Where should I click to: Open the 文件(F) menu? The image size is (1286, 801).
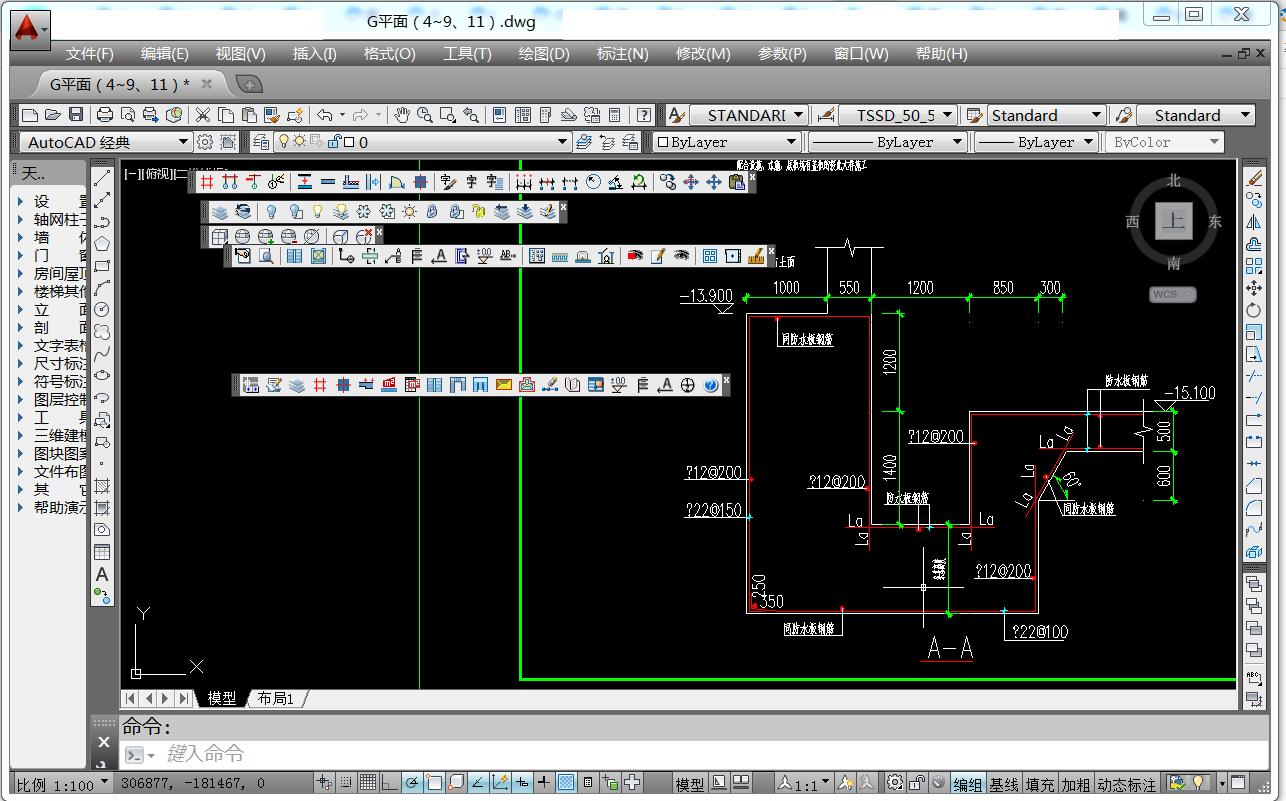point(90,54)
